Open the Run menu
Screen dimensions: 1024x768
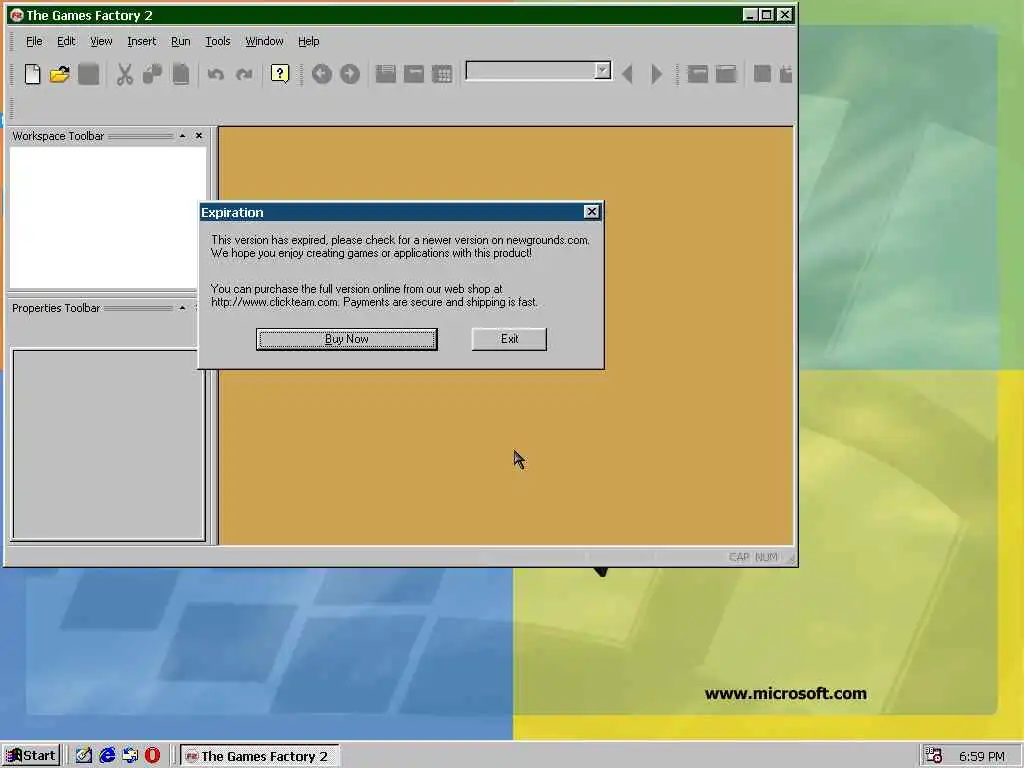tap(181, 41)
